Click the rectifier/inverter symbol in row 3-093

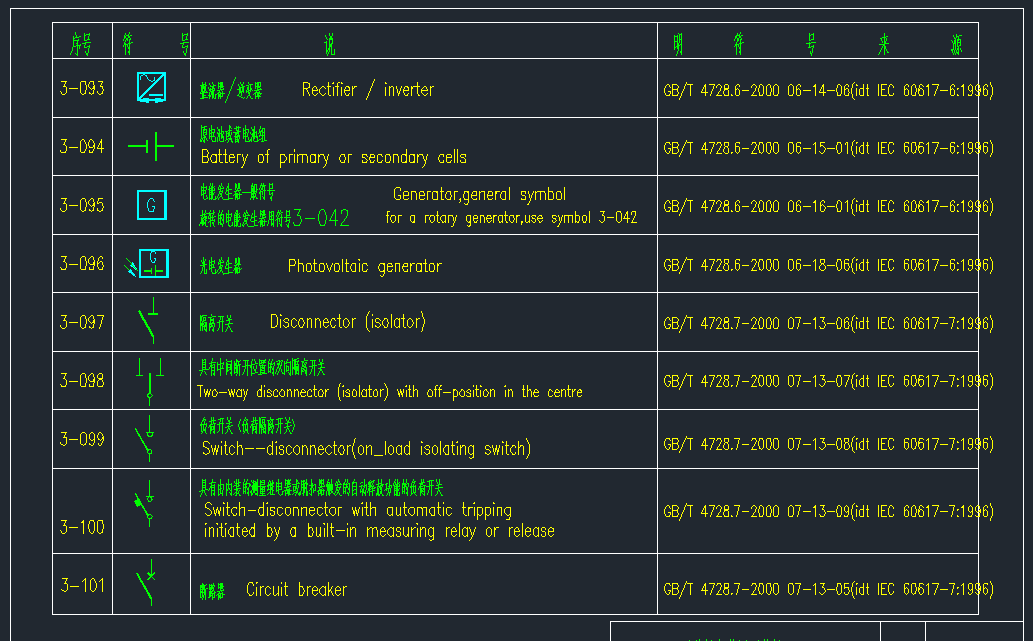point(152,87)
